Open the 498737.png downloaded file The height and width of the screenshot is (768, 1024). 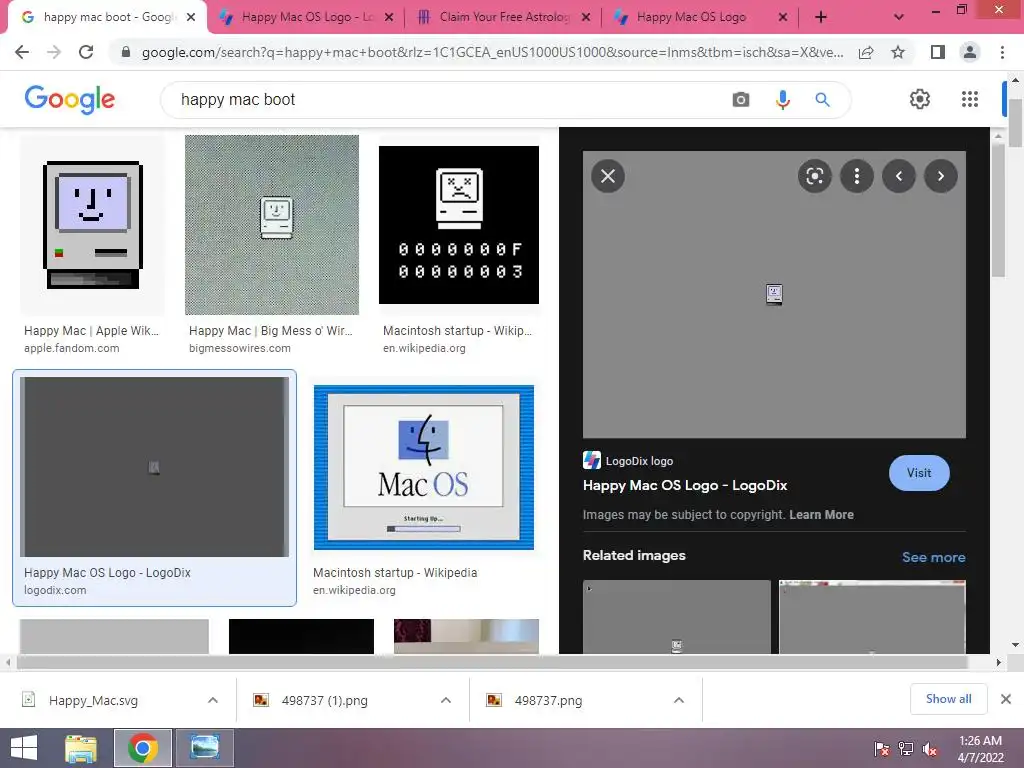(548, 700)
